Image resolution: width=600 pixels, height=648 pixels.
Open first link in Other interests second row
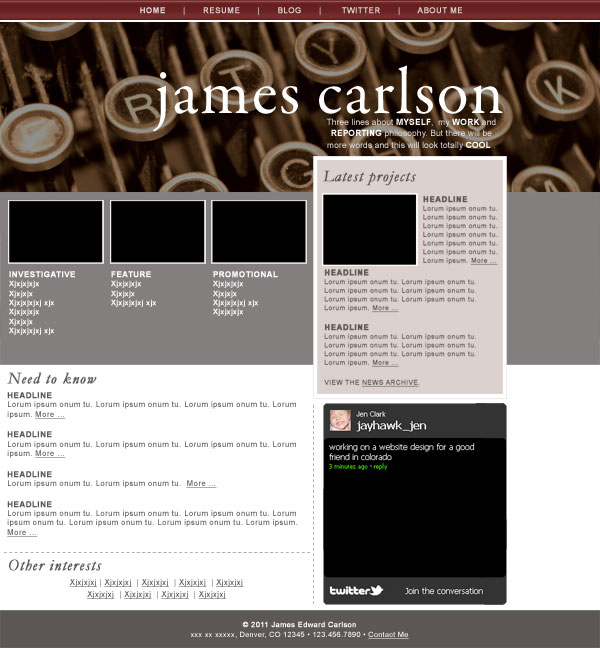pos(100,594)
